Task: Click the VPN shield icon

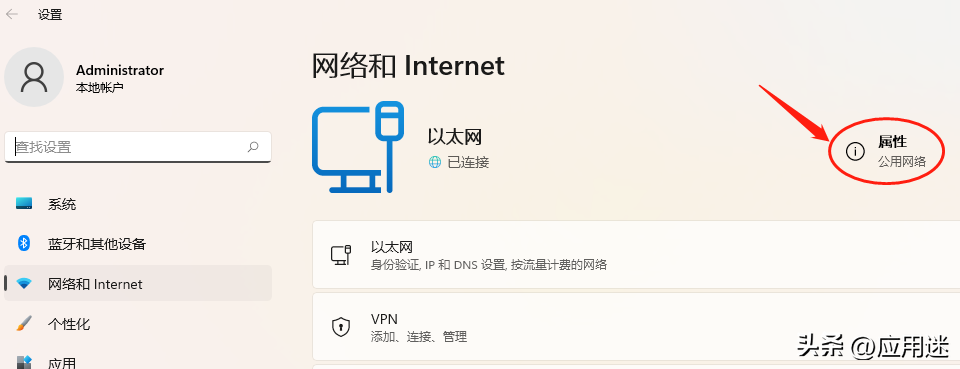Action: point(340,327)
